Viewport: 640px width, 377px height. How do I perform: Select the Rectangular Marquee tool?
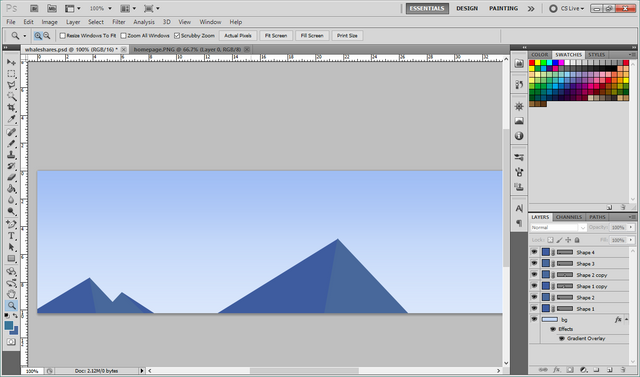tap(11, 74)
